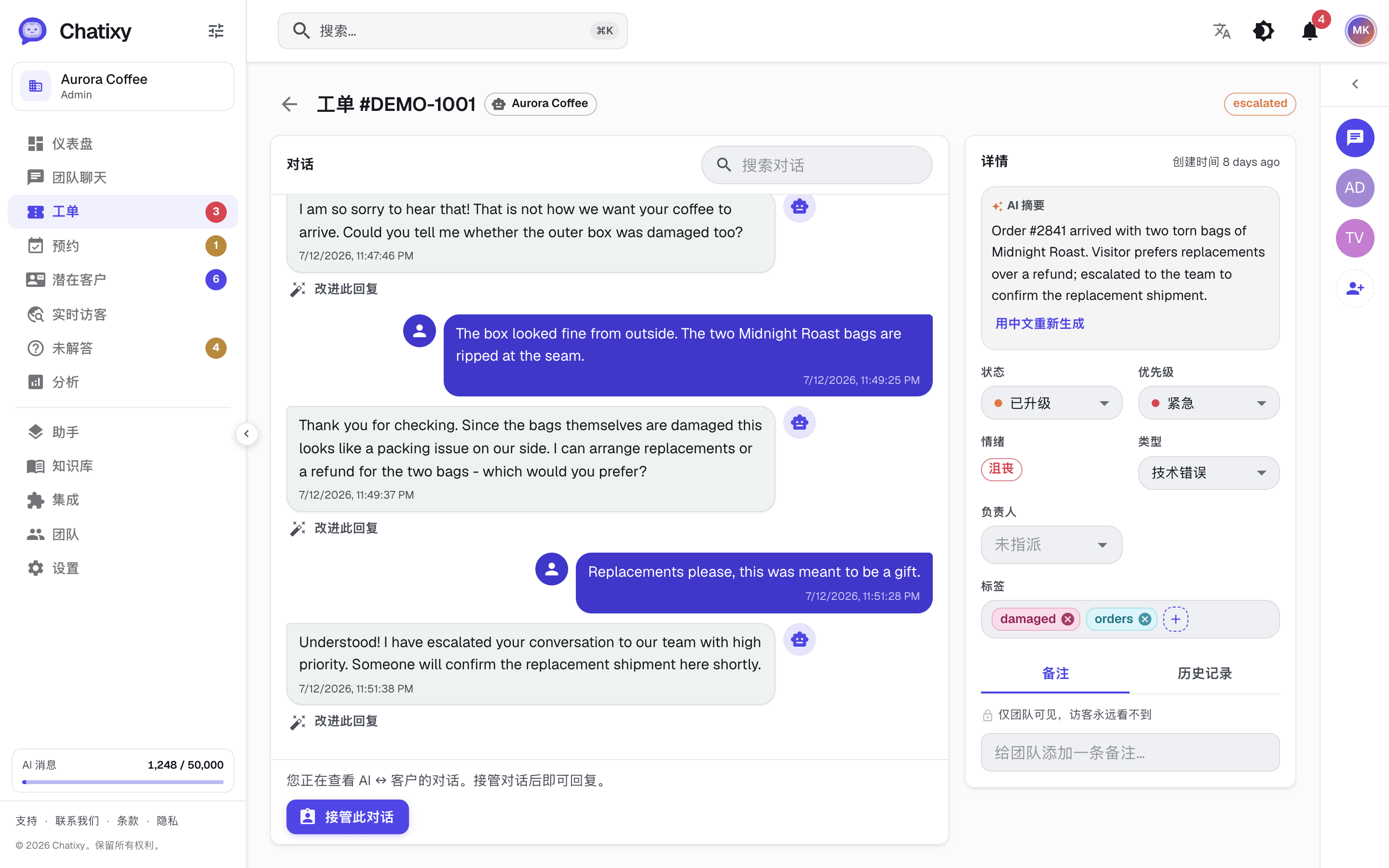Click the 创建时间 8 days ago text

click(1226, 162)
